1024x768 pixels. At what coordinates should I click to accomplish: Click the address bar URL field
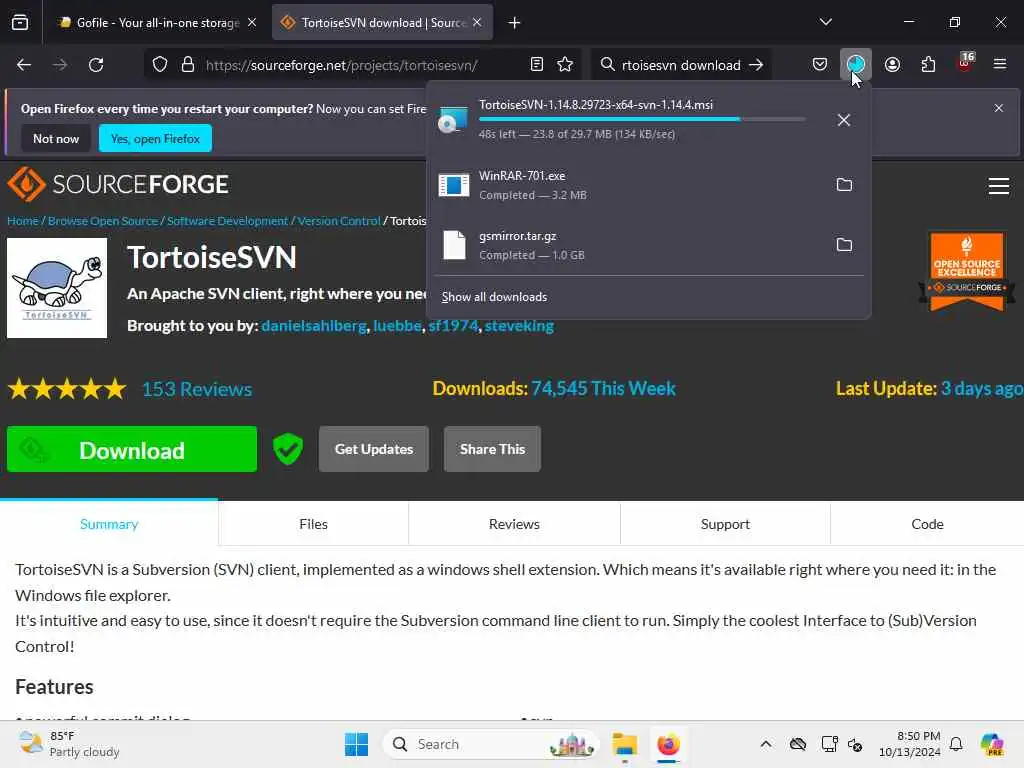click(360, 65)
